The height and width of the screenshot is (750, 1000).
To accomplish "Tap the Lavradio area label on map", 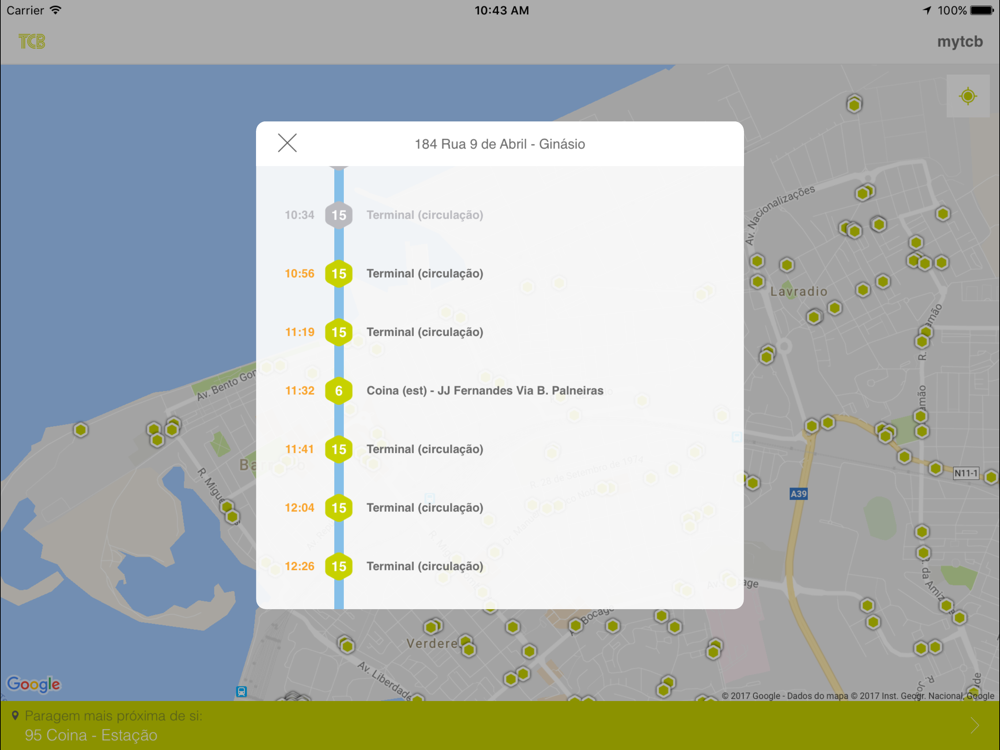I will point(798,291).
